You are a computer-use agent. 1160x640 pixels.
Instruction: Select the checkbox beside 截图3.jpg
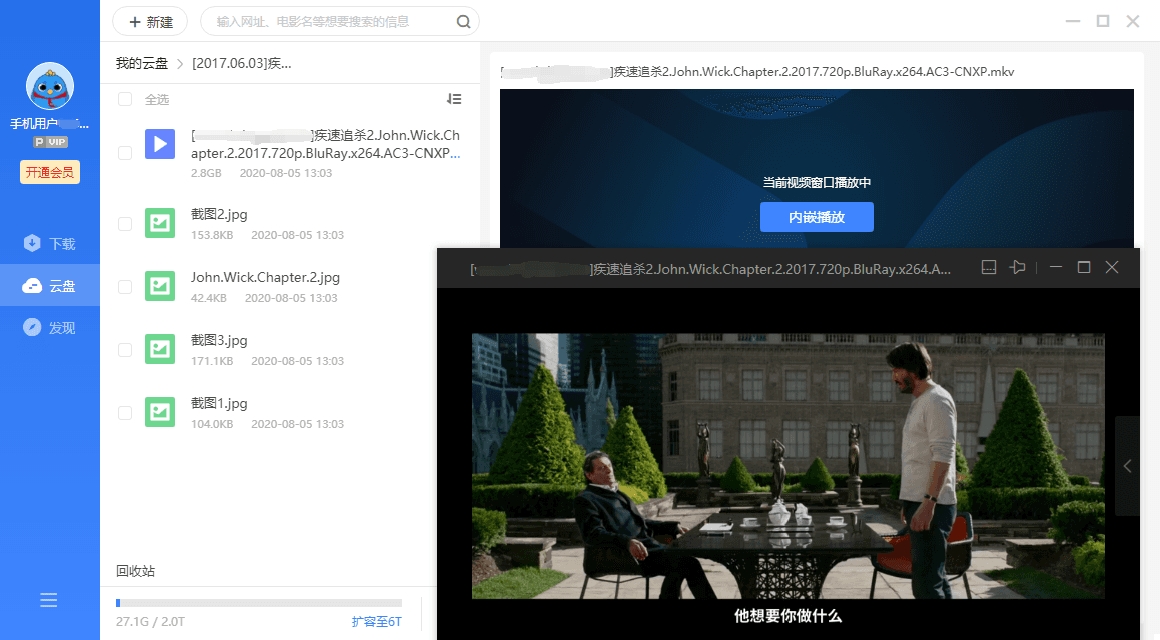pyautogui.click(x=125, y=350)
